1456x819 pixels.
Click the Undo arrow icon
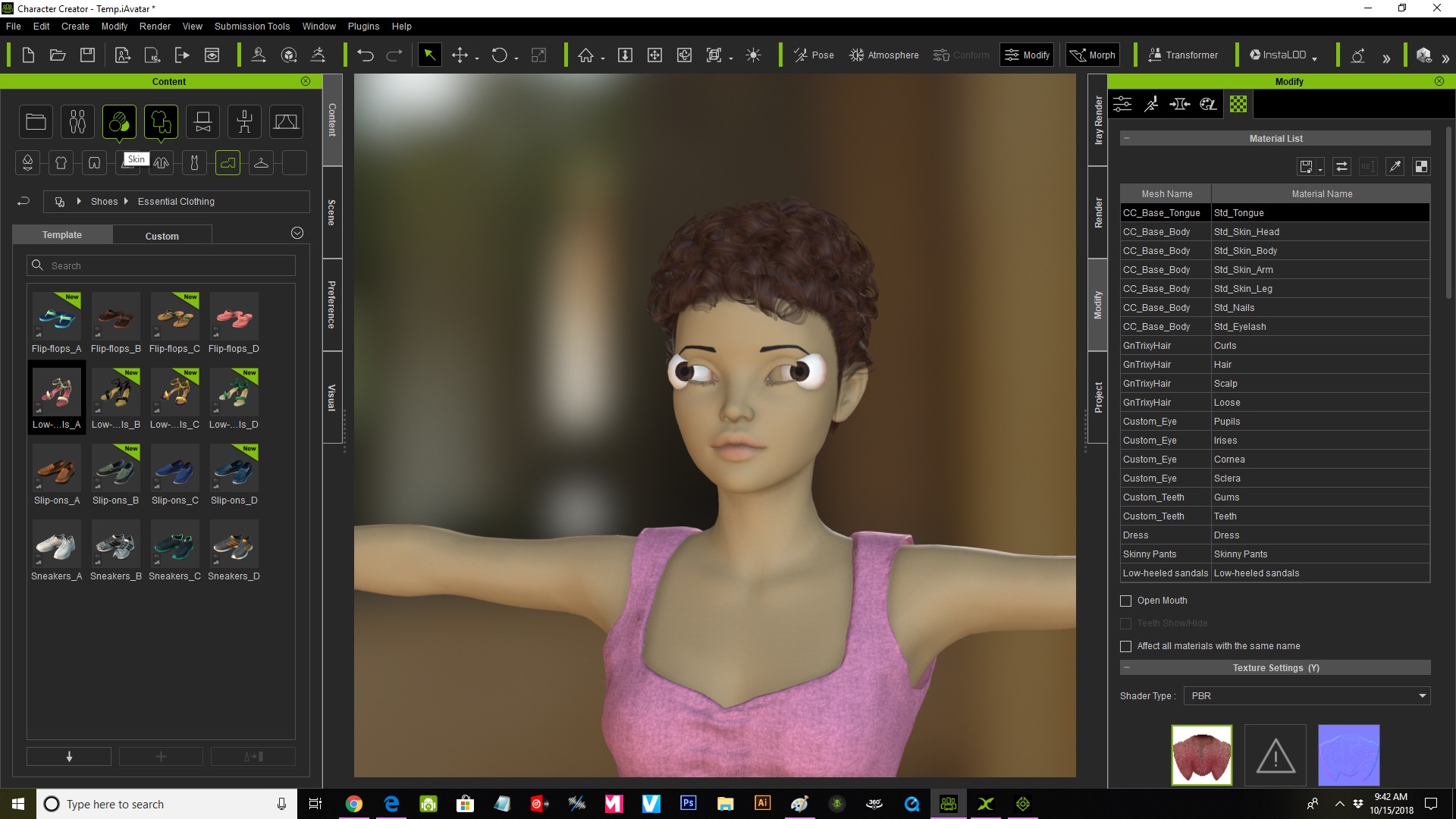click(x=366, y=55)
